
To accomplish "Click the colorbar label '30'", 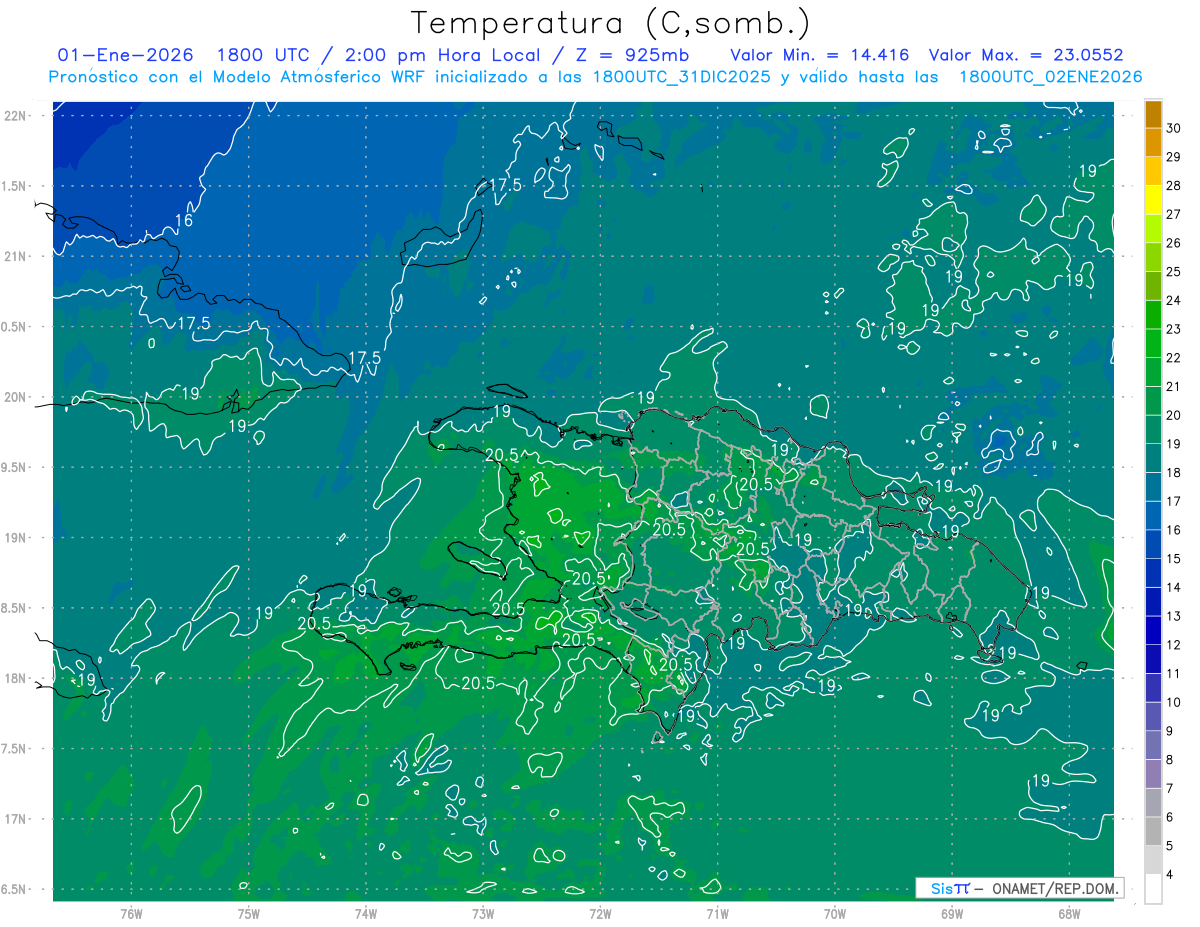I will tap(1174, 128).
